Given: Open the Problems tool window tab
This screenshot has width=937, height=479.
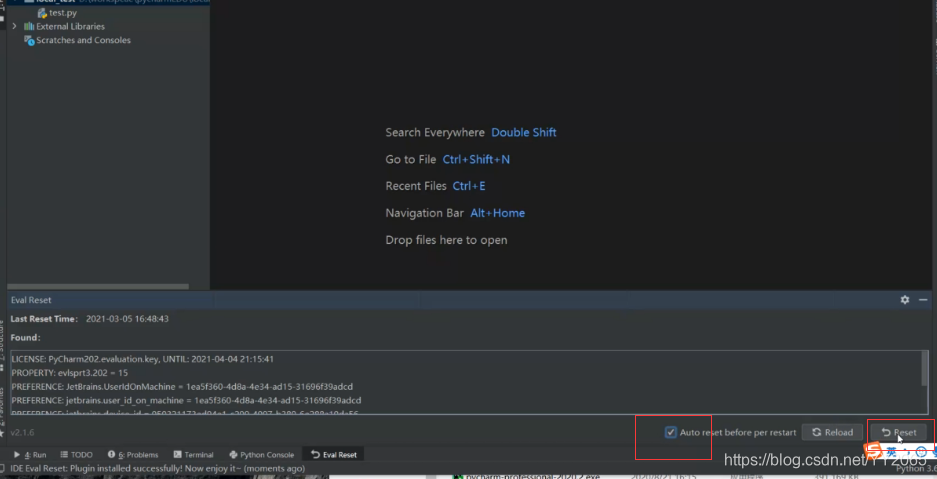Looking at the screenshot, I should point(133,455).
